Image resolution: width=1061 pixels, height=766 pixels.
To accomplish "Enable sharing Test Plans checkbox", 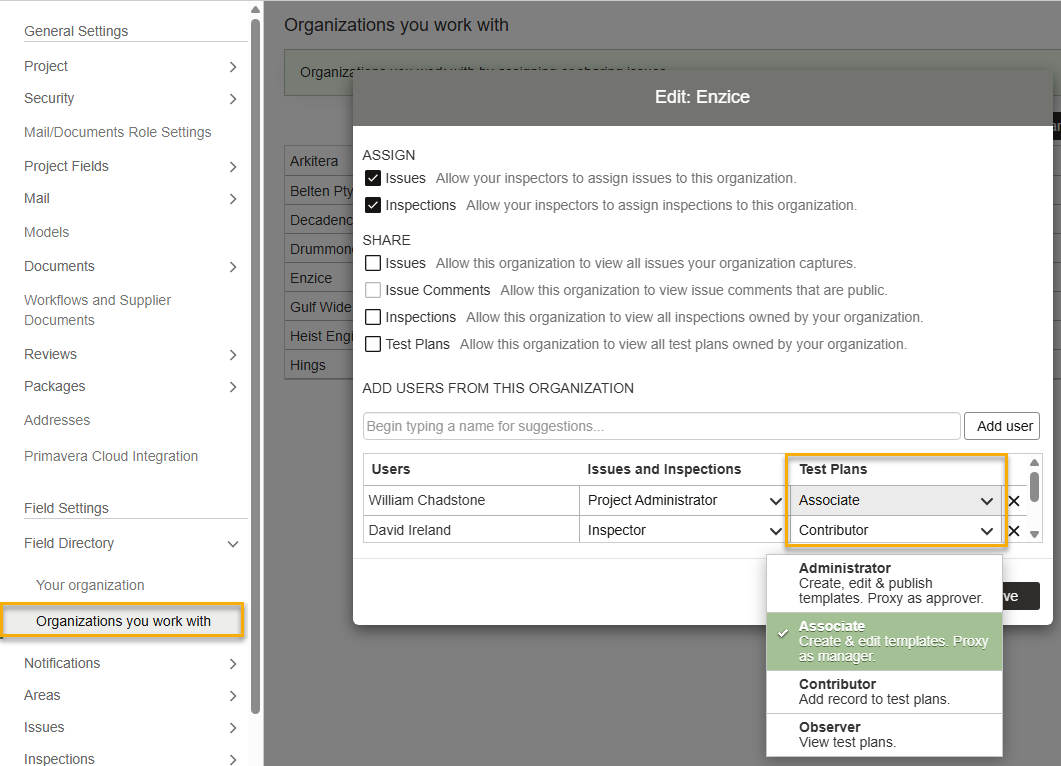I will coord(373,344).
